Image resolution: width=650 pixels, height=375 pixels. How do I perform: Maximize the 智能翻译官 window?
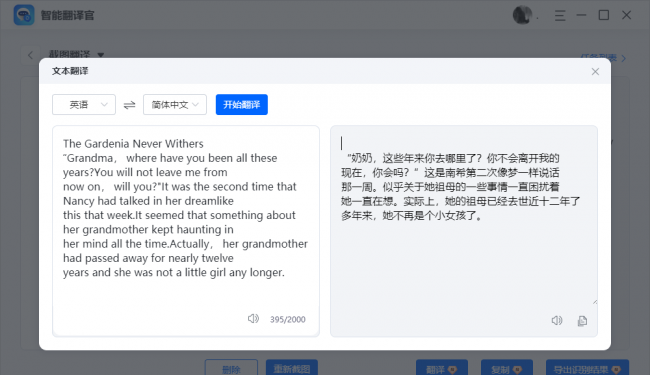[604, 15]
